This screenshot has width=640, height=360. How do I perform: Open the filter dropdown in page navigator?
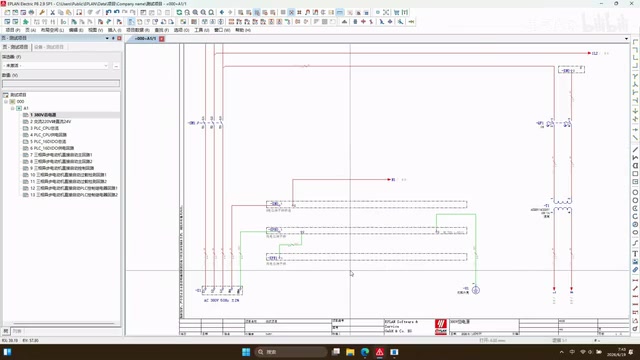point(106,66)
